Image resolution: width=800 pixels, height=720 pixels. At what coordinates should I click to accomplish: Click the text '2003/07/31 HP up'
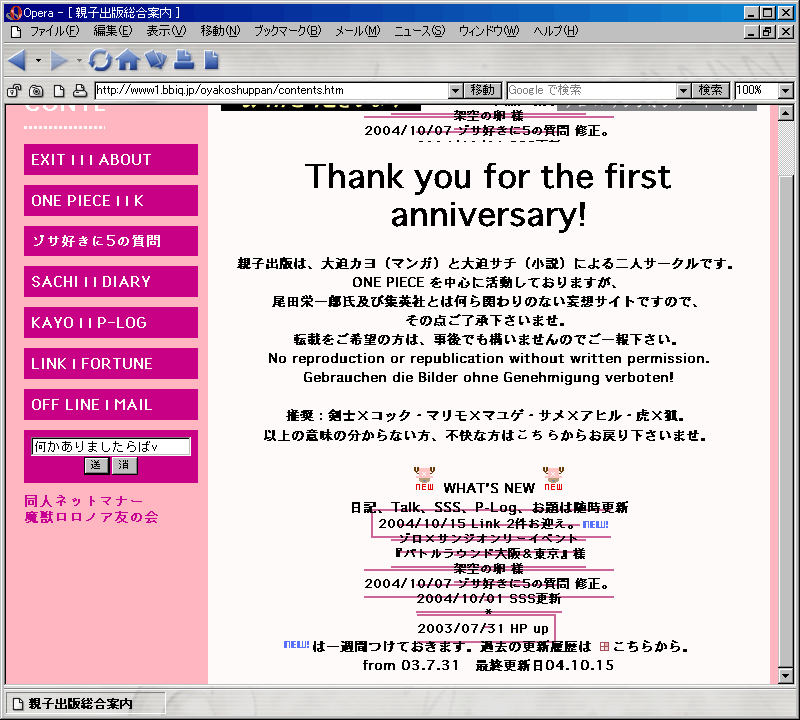pos(483,629)
